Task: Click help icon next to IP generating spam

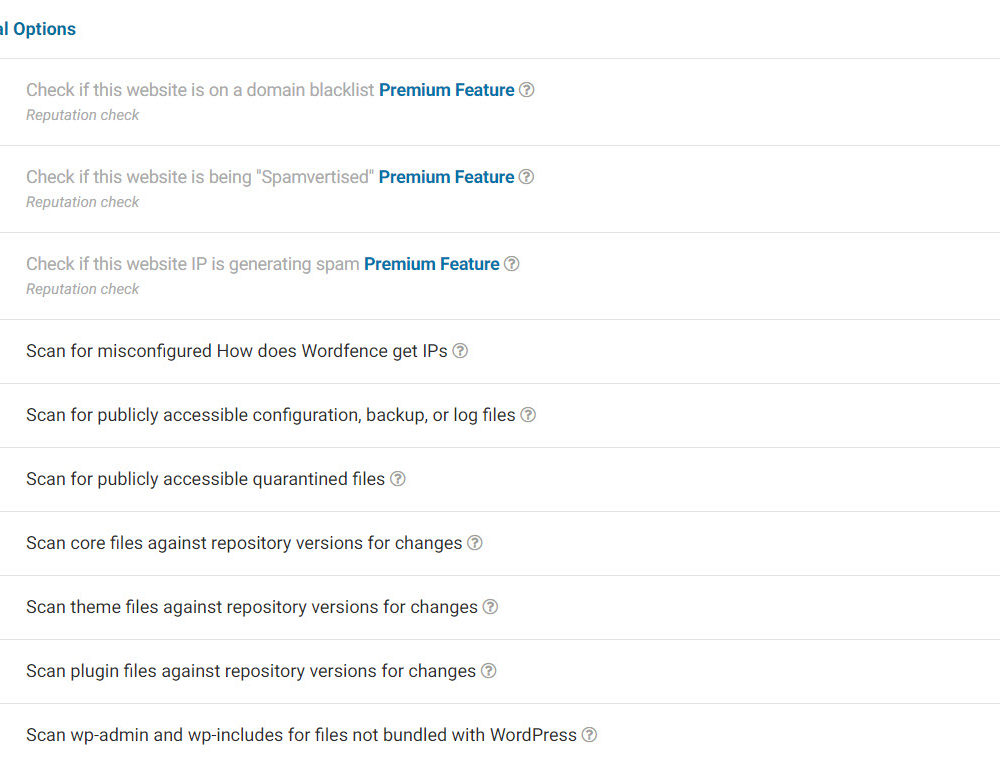Action: tap(512, 264)
